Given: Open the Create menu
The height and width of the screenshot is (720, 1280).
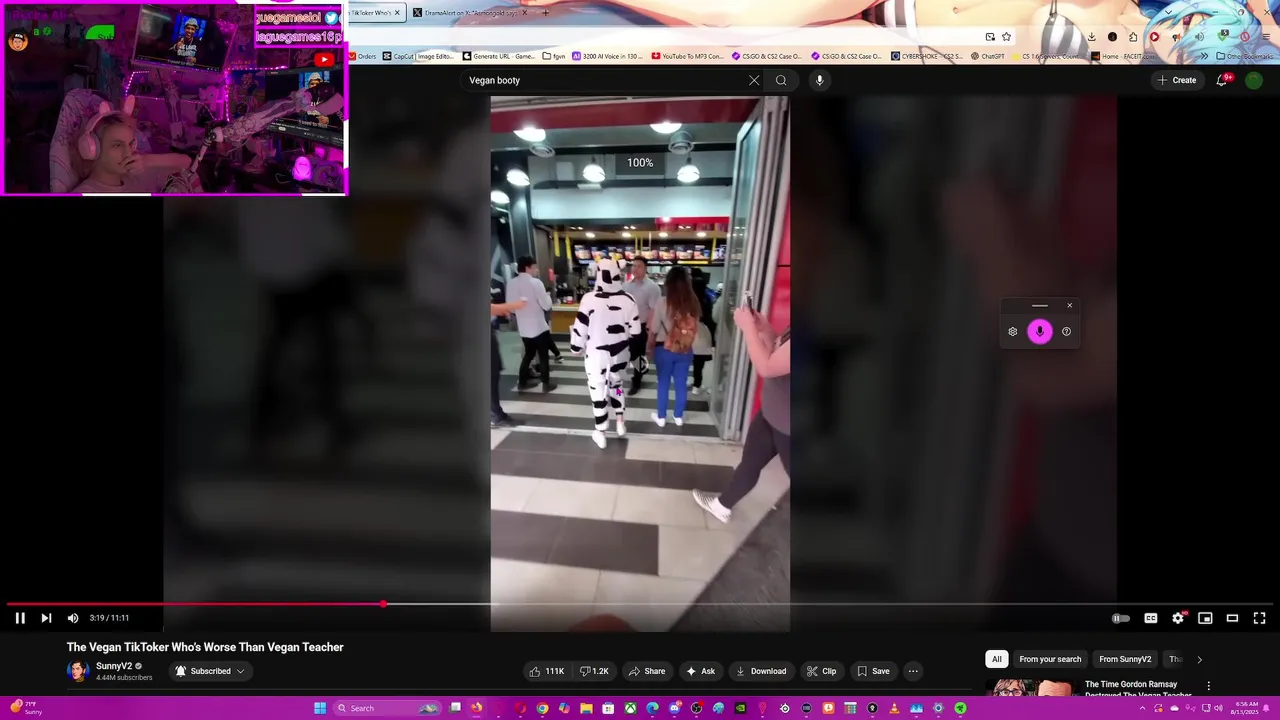Looking at the screenshot, I should (x=1177, y=80).
